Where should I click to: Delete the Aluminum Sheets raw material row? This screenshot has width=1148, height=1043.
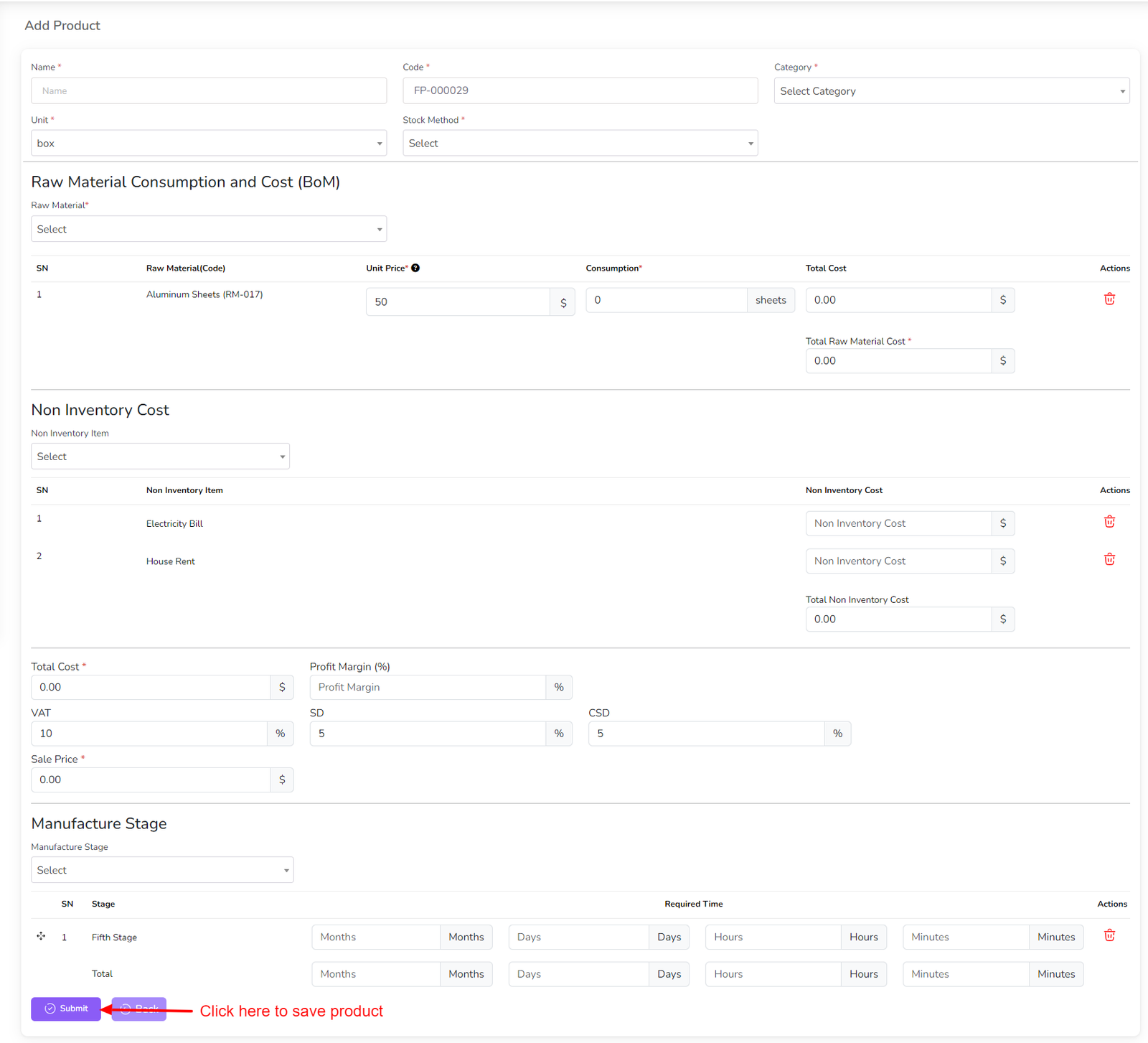point(1109,299)
